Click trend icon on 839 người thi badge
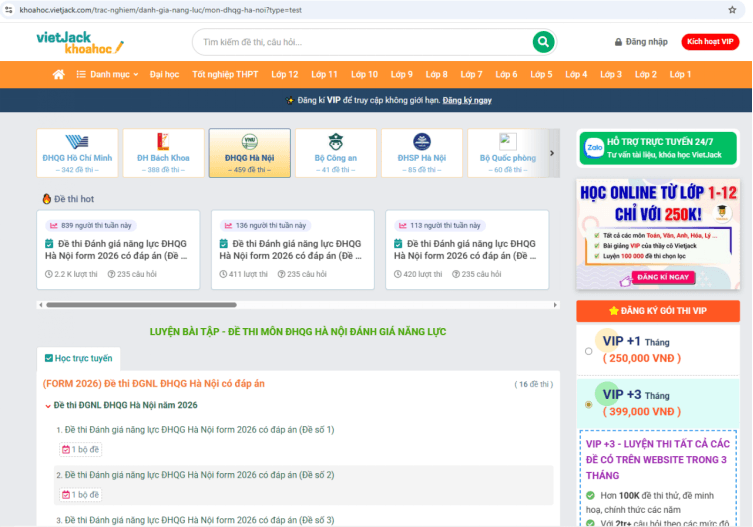 pos(54,225)
